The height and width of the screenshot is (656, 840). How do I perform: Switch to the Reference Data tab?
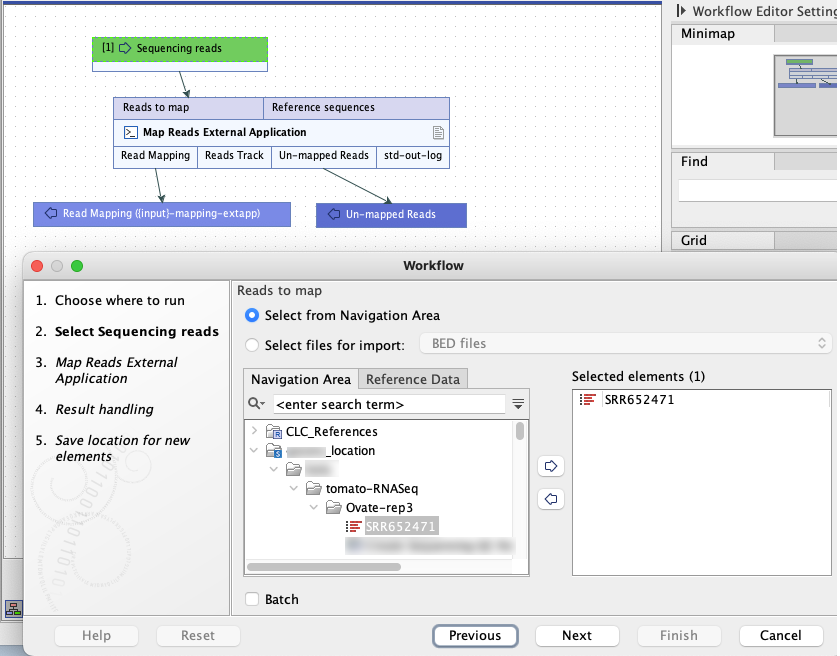pyautogui.click(x=413, y=379)
